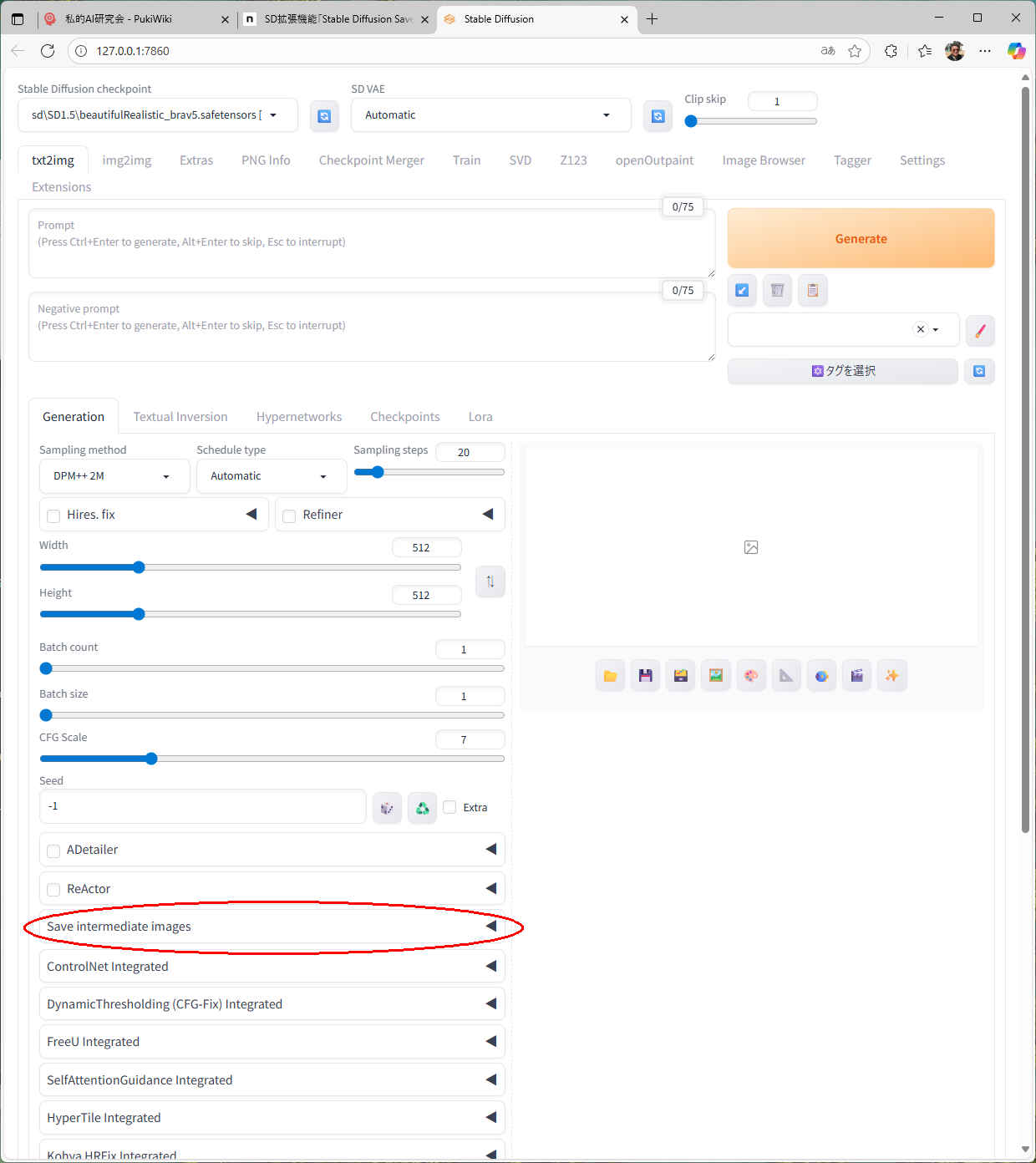The width and height of the screenshot is (1036, 1163).
Task: Refresh the Stable Diffusion checkpoint list
Action: pos(324,116)
